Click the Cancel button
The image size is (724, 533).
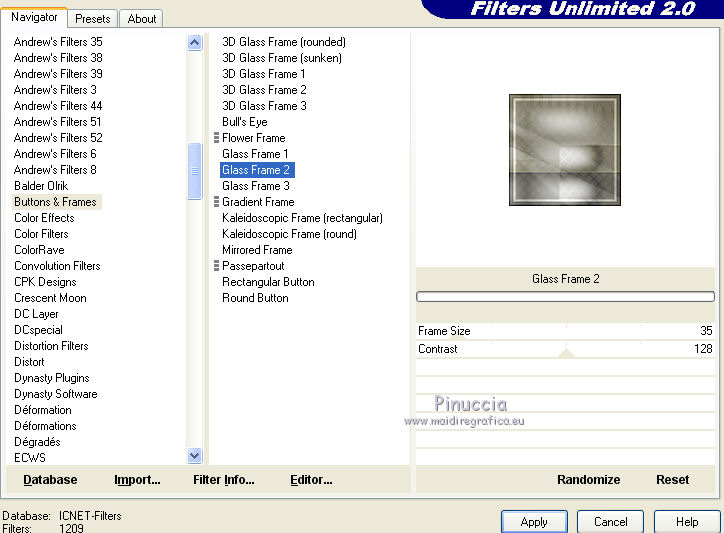coord(610,522)
